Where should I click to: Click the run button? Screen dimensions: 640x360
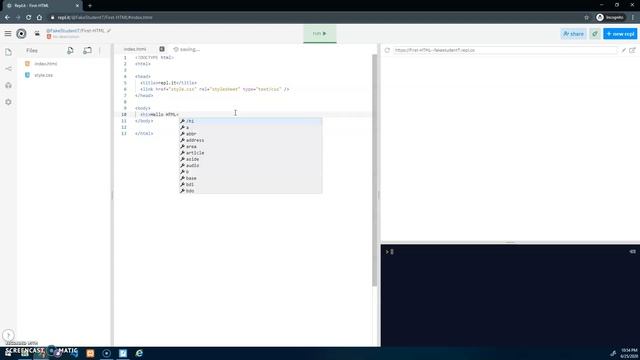(x=320, y=33)
